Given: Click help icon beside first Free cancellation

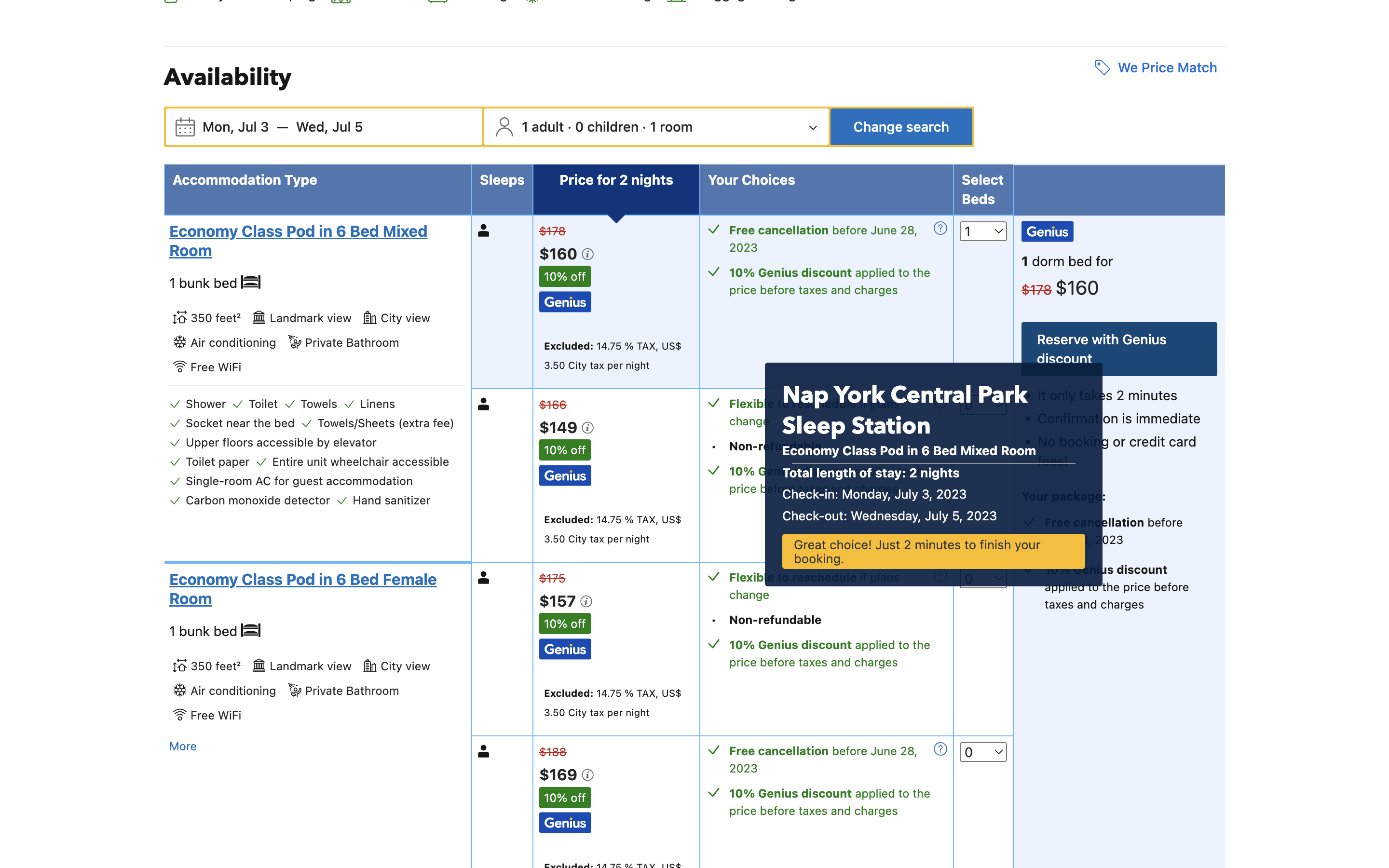Looking at the screenshot, I should [940, 229].
